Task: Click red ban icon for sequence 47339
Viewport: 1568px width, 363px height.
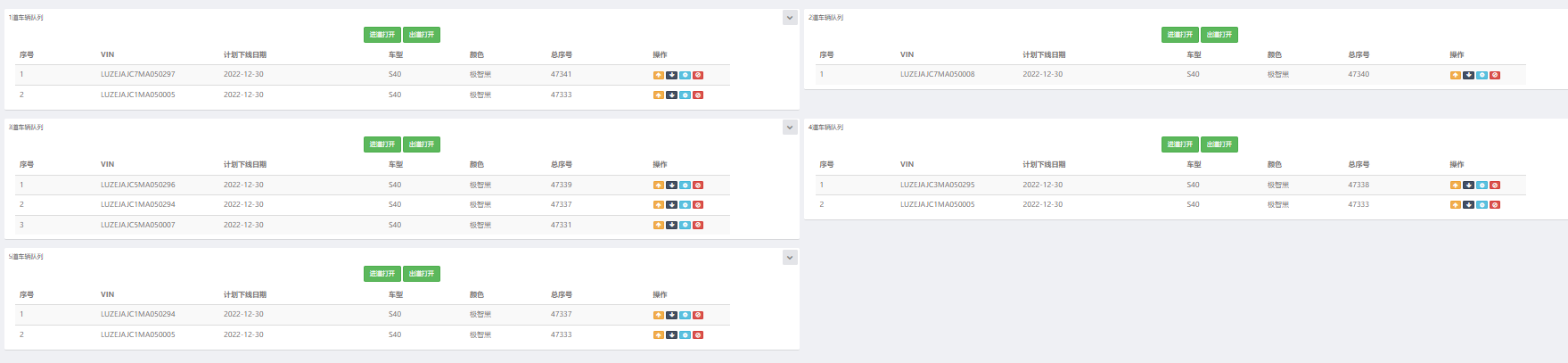Action: point(698,186)
